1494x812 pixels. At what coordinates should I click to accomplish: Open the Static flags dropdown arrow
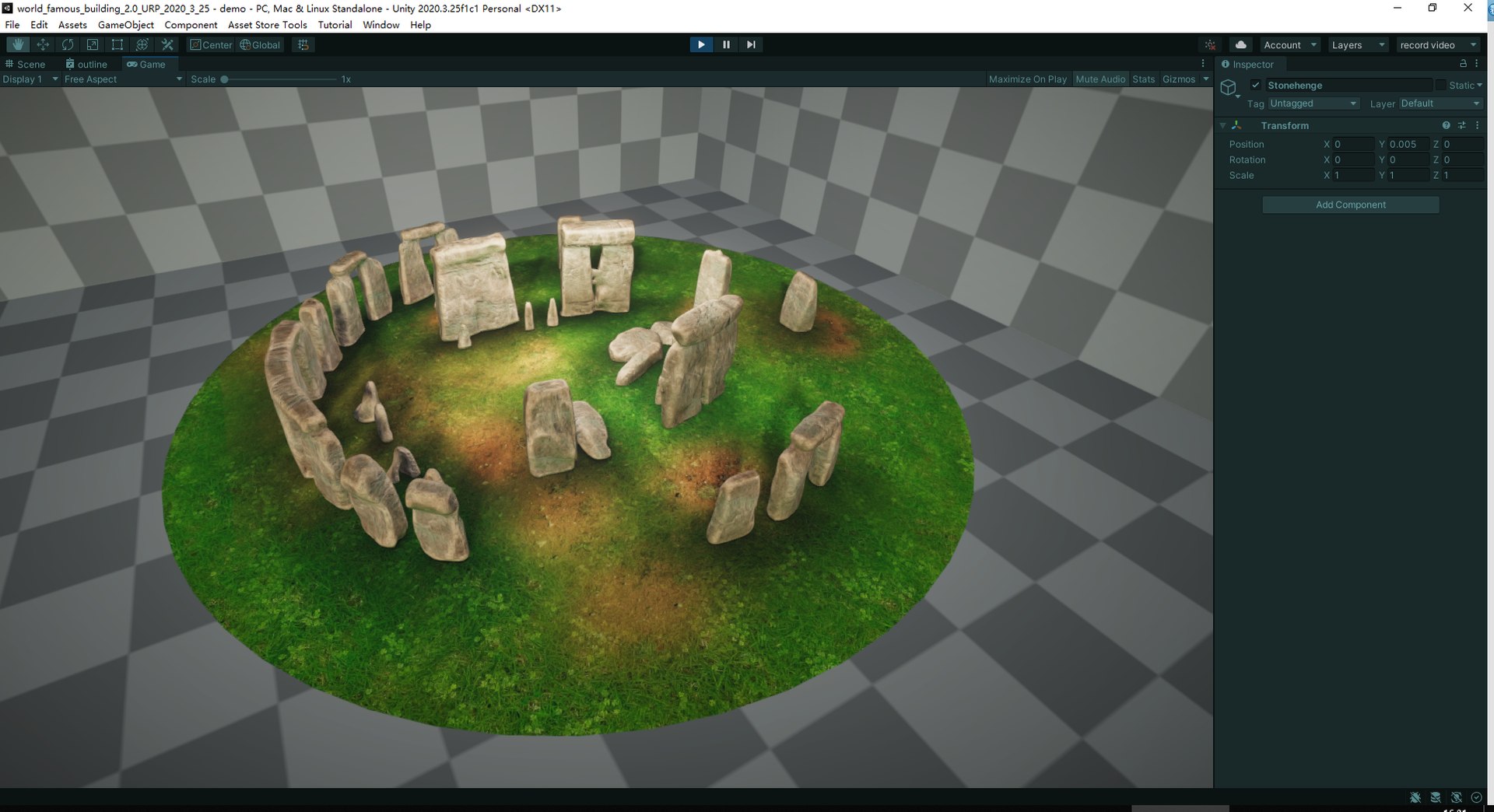click(x=1479, y=85)
